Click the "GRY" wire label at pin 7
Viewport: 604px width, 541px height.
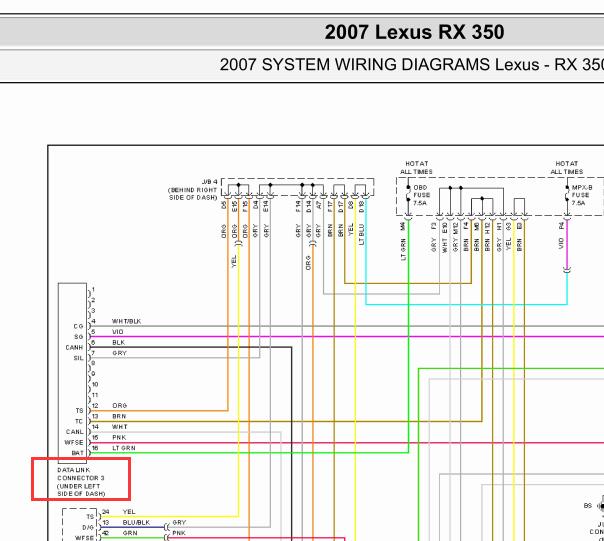119,353
